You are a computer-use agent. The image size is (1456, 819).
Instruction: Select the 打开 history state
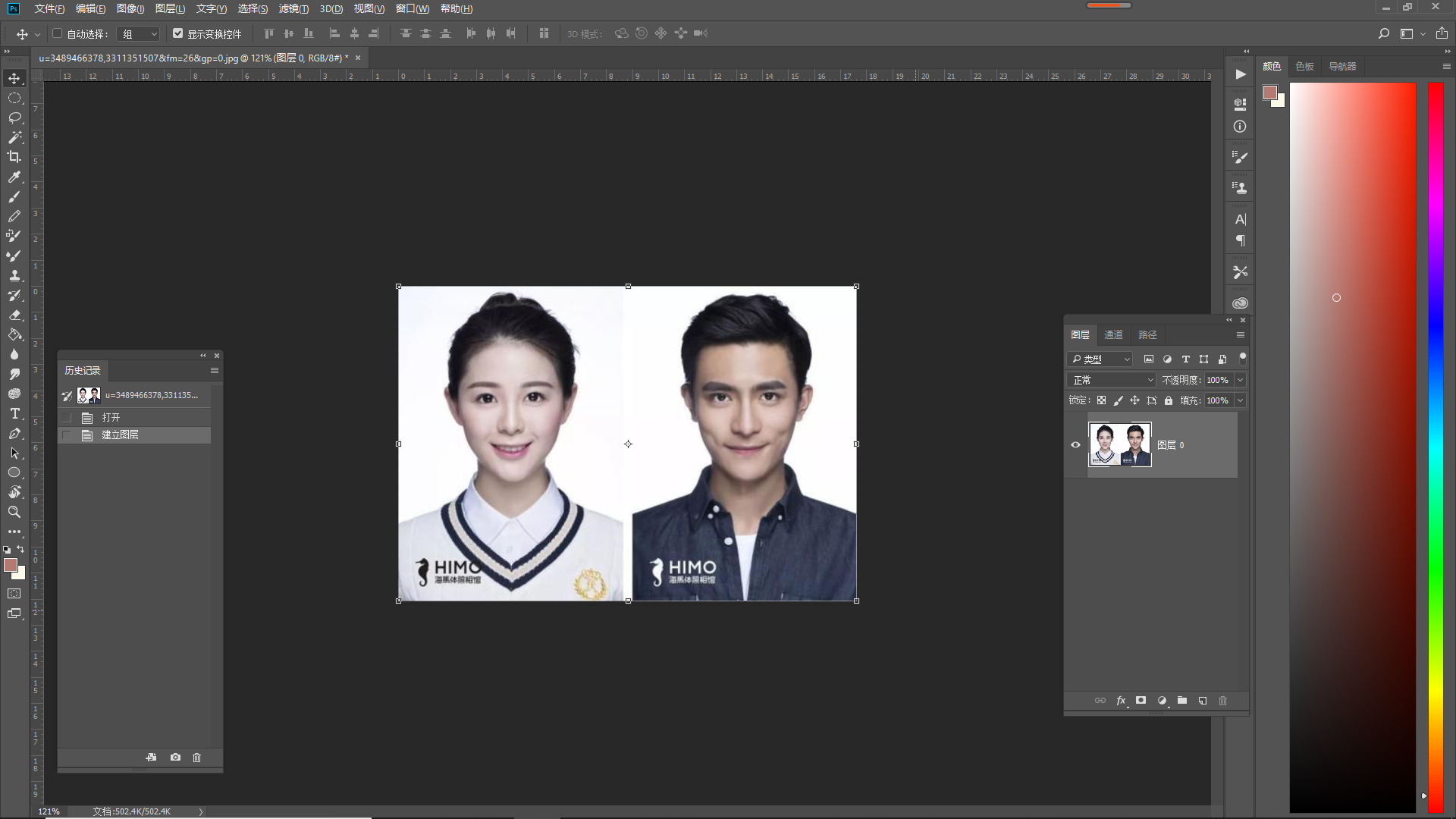(134, 418)
